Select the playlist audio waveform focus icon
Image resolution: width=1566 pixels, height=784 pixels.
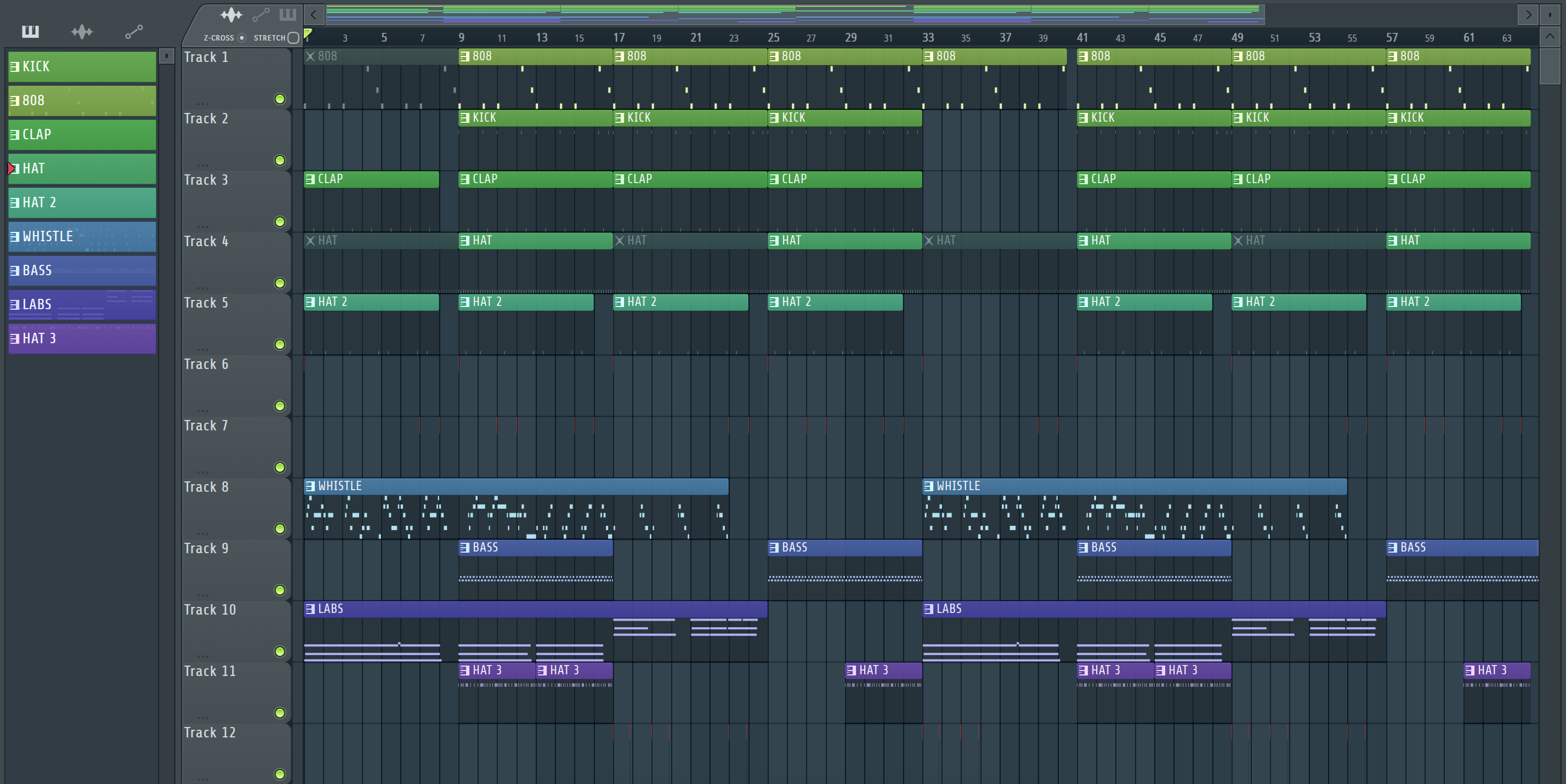pos(231,15)
